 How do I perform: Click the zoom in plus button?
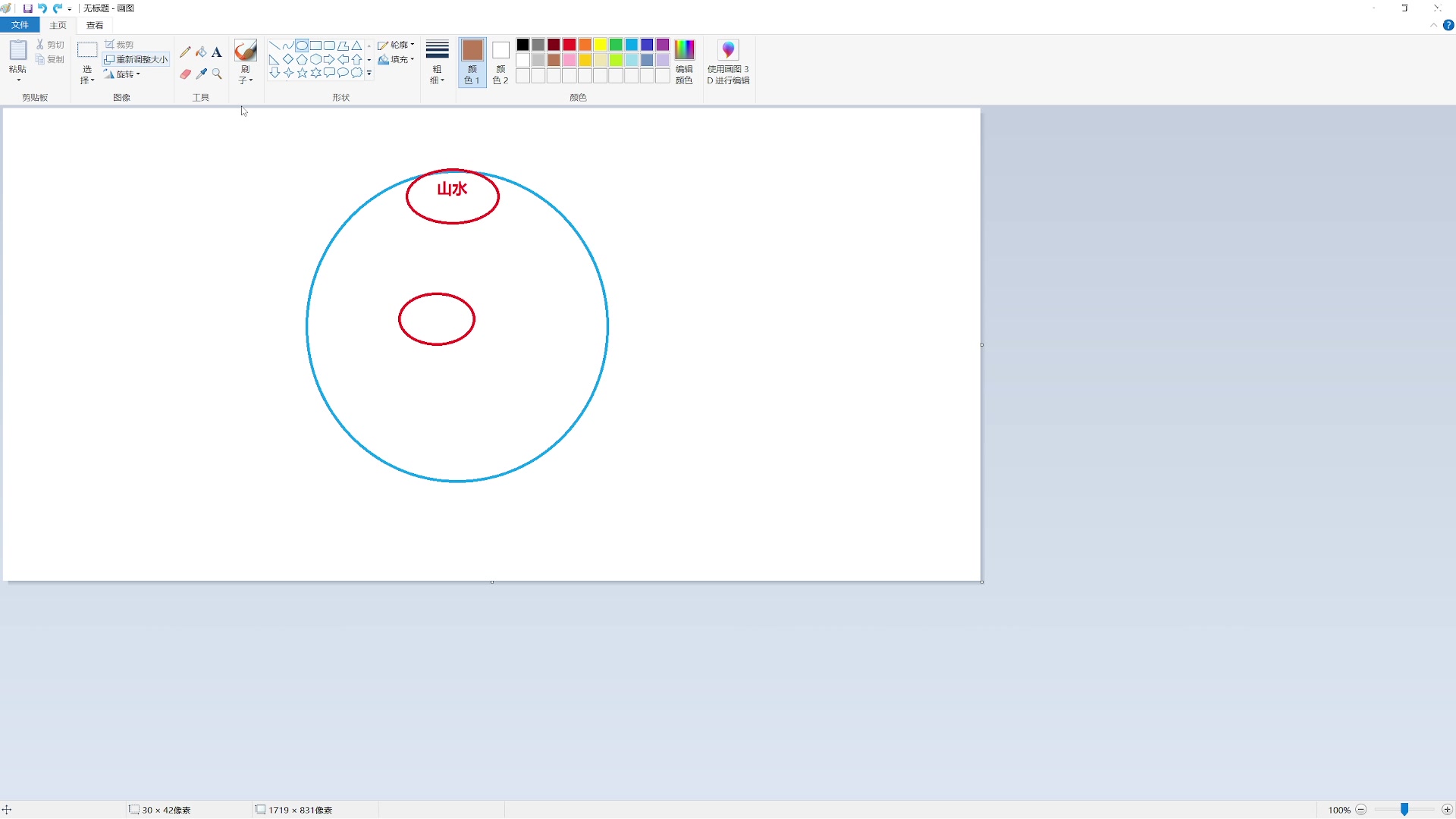tap(1447, 810)
